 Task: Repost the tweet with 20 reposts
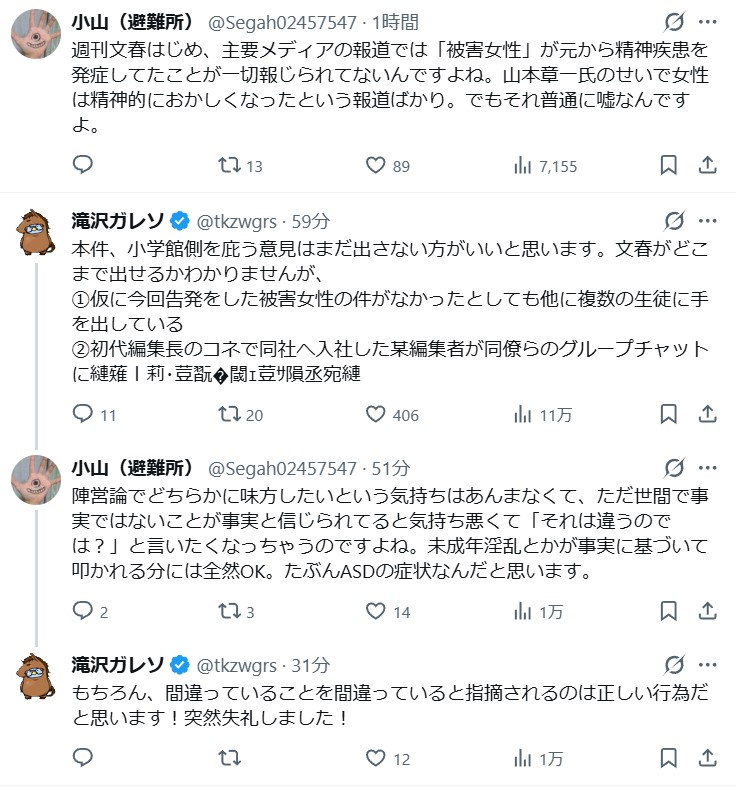coord(228,414)
